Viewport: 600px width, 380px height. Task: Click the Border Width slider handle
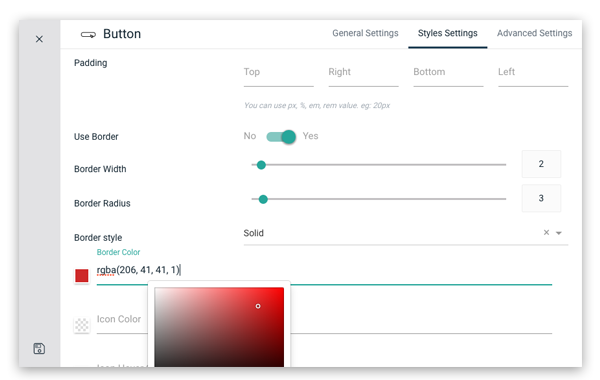click(261, 165)
